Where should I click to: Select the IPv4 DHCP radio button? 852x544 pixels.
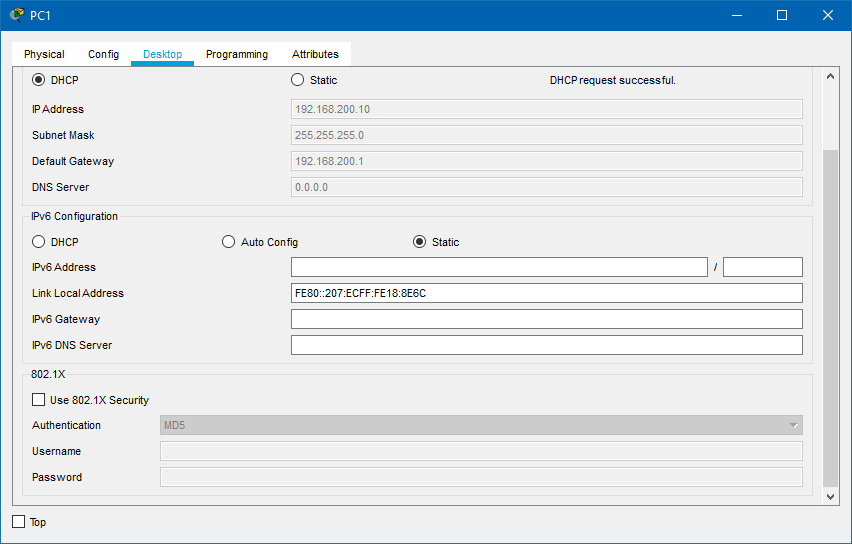click(x=39, y=80)
